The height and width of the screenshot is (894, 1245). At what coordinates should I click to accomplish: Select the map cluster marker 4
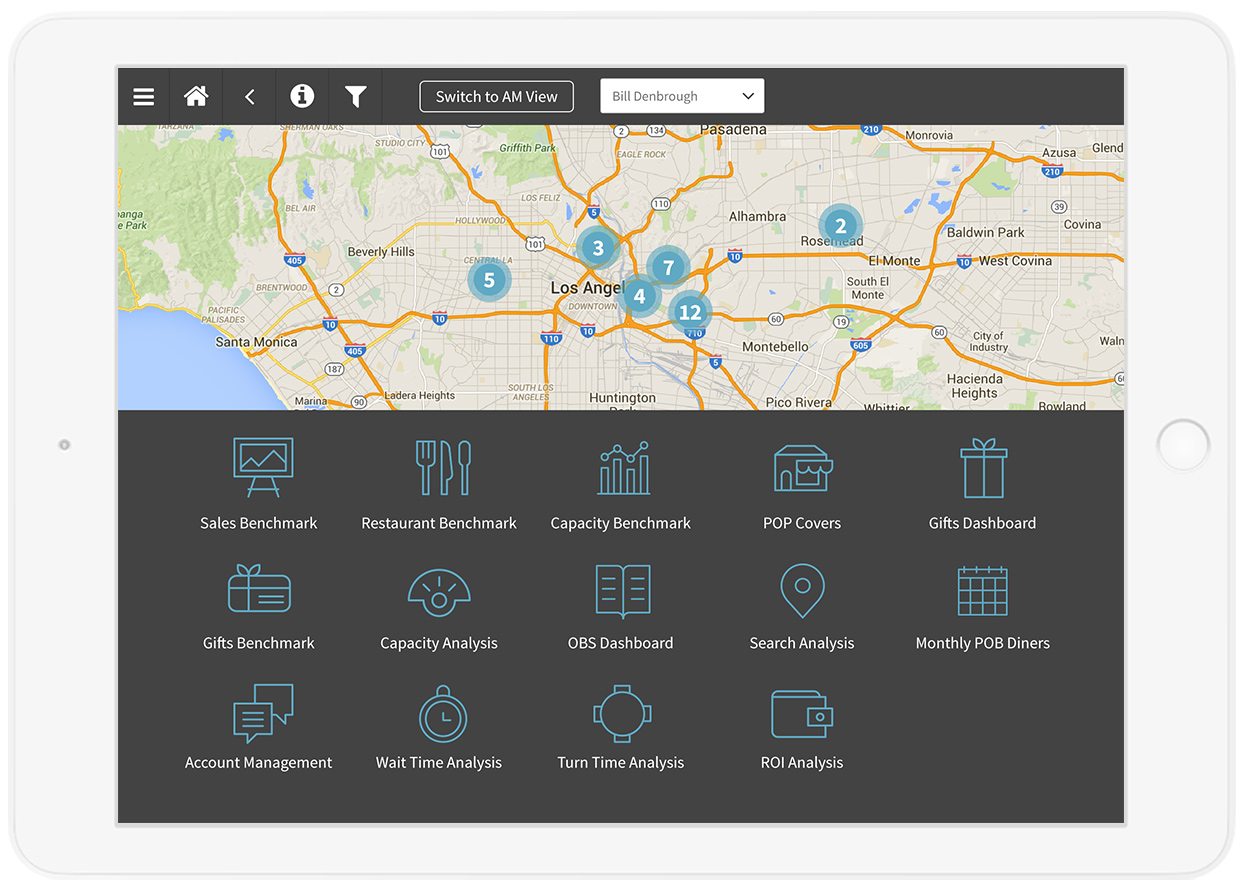[639, 296]
